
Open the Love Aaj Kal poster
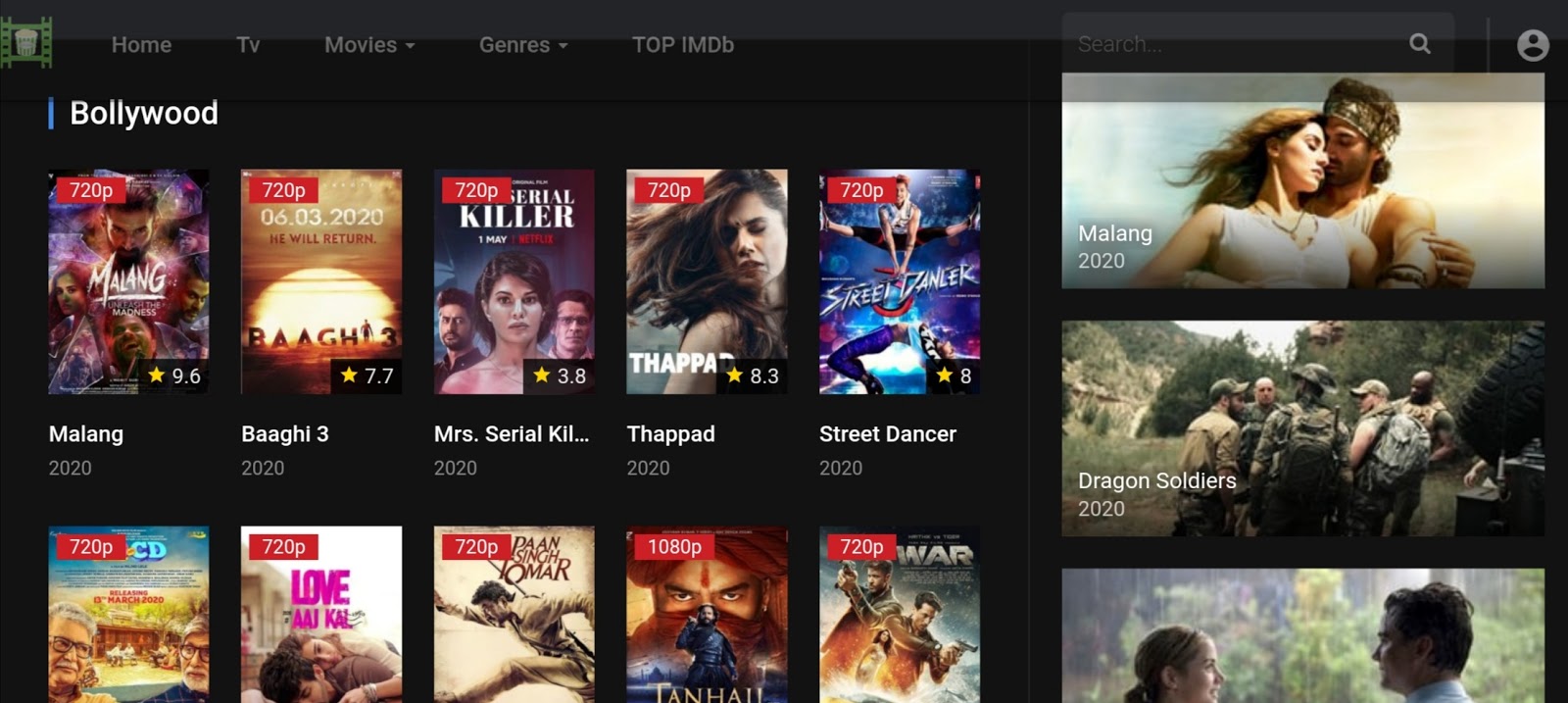[x=321, y=615]
